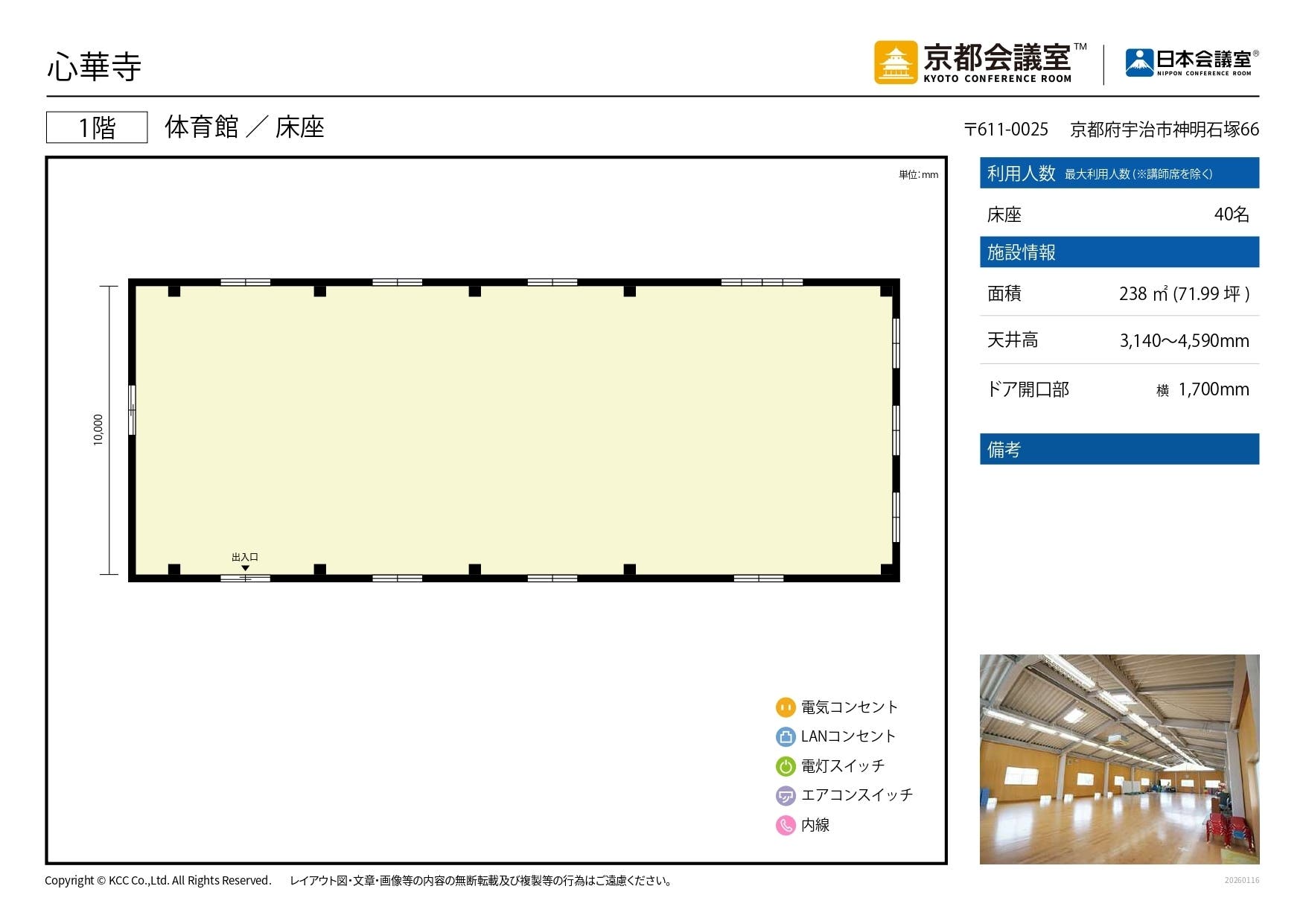Click the エアコンスイッチ legend icon
This screenshot has width=1306, height=924.
tap(786, 795)
